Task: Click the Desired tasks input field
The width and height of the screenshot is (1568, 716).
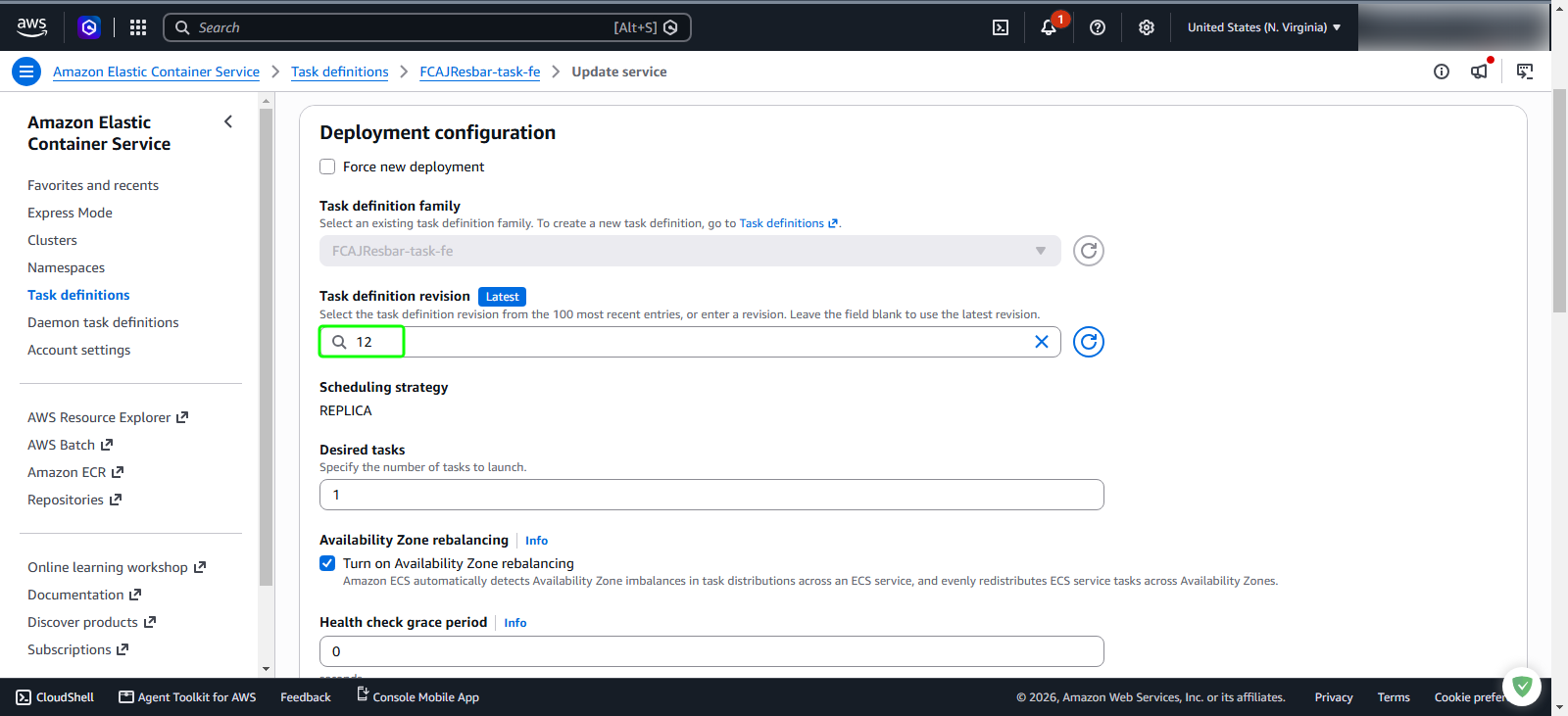Action: pyautogui.click(x=711, y=495)
